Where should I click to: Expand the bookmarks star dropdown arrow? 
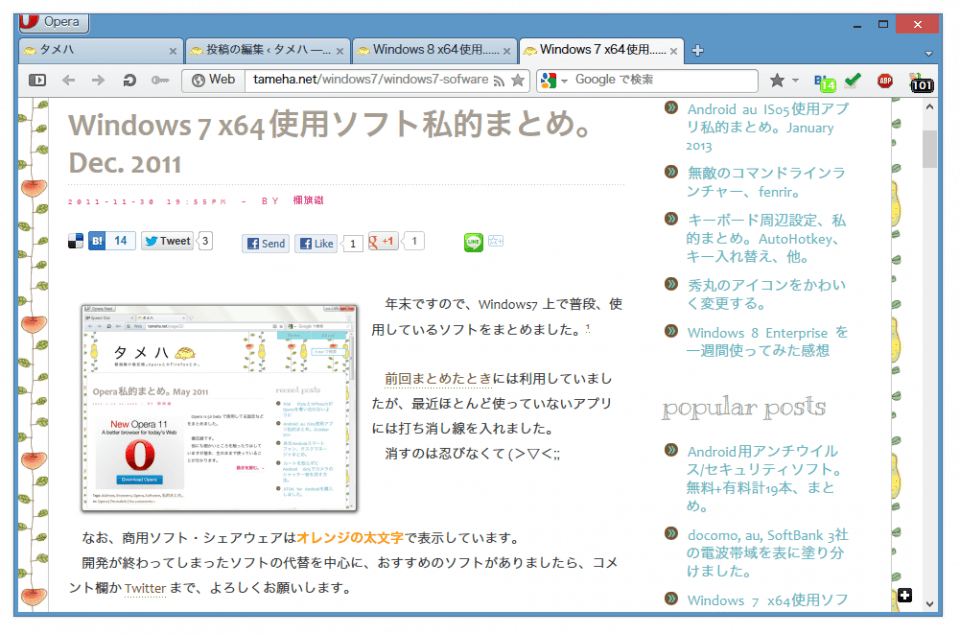[795, 80]
